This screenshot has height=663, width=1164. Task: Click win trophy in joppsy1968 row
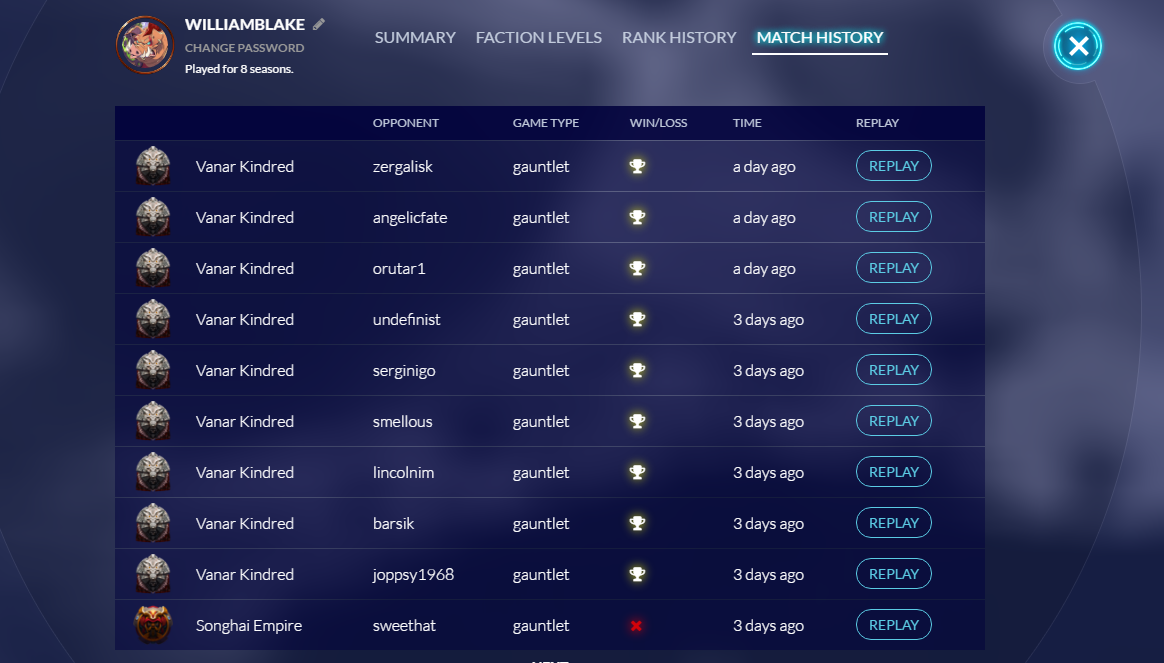pos(637,574)
